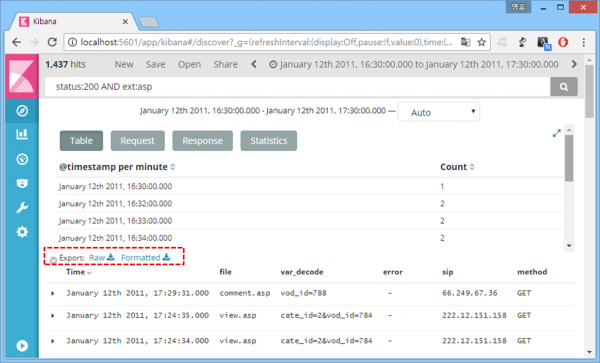Step time range backward with left chevron

(x=254, y=64)
